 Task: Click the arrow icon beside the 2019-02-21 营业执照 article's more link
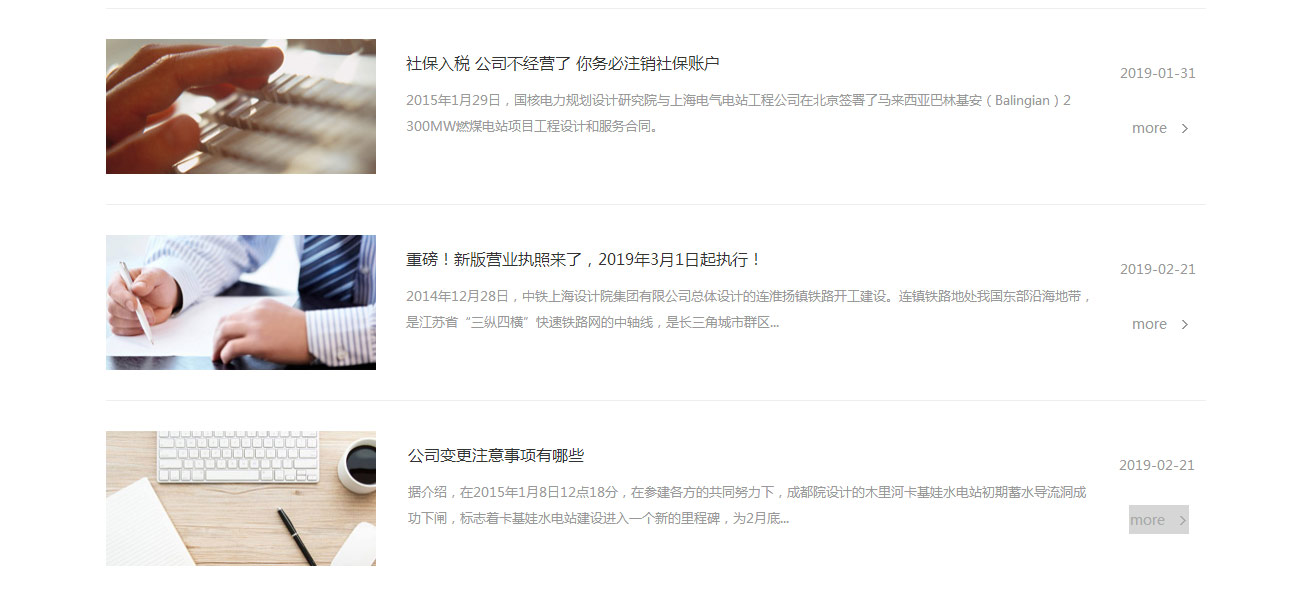click(1185, 324)
